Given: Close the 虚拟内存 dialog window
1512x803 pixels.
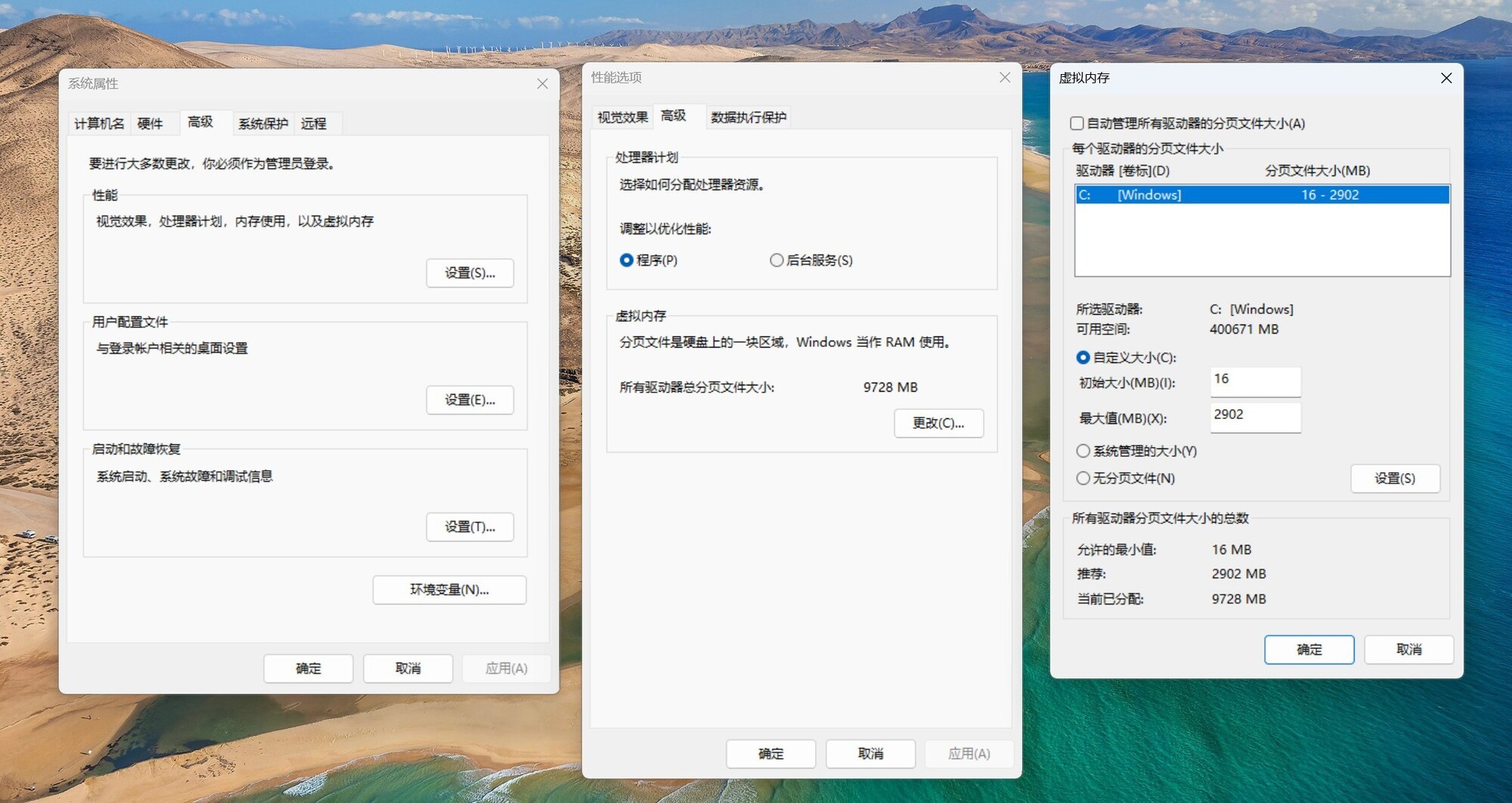Looking at the screenshot, I should pyautogui.click(x=1445, y=78).
